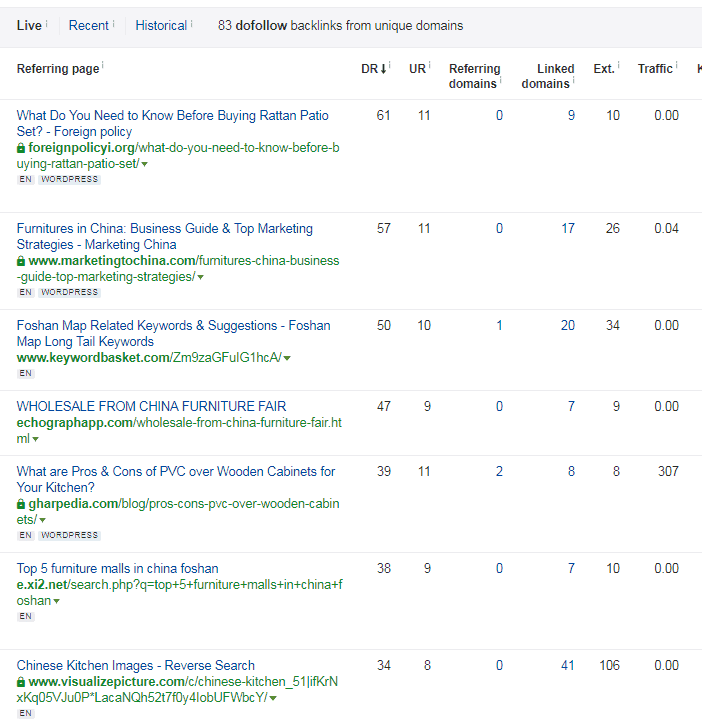Open Foshan Map Related Keywords title link
The height and width of the screenshot is (721, 702).
pyautogui.click(x=173, y=333)
